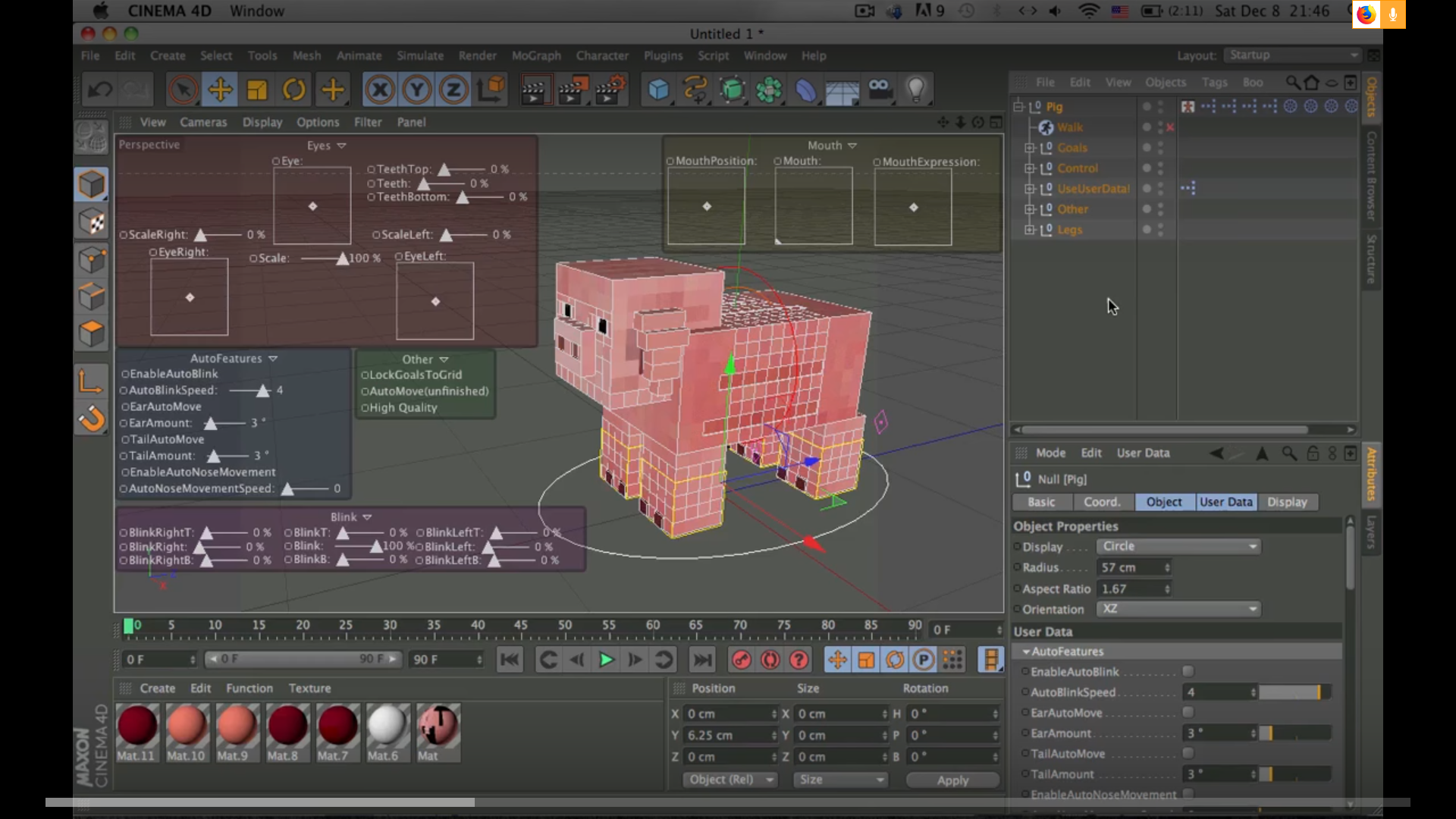The height and width of the screenshot is (819, 1456).
Task: Expand the Goals object tree
Action: click(x=1030, y=148)
